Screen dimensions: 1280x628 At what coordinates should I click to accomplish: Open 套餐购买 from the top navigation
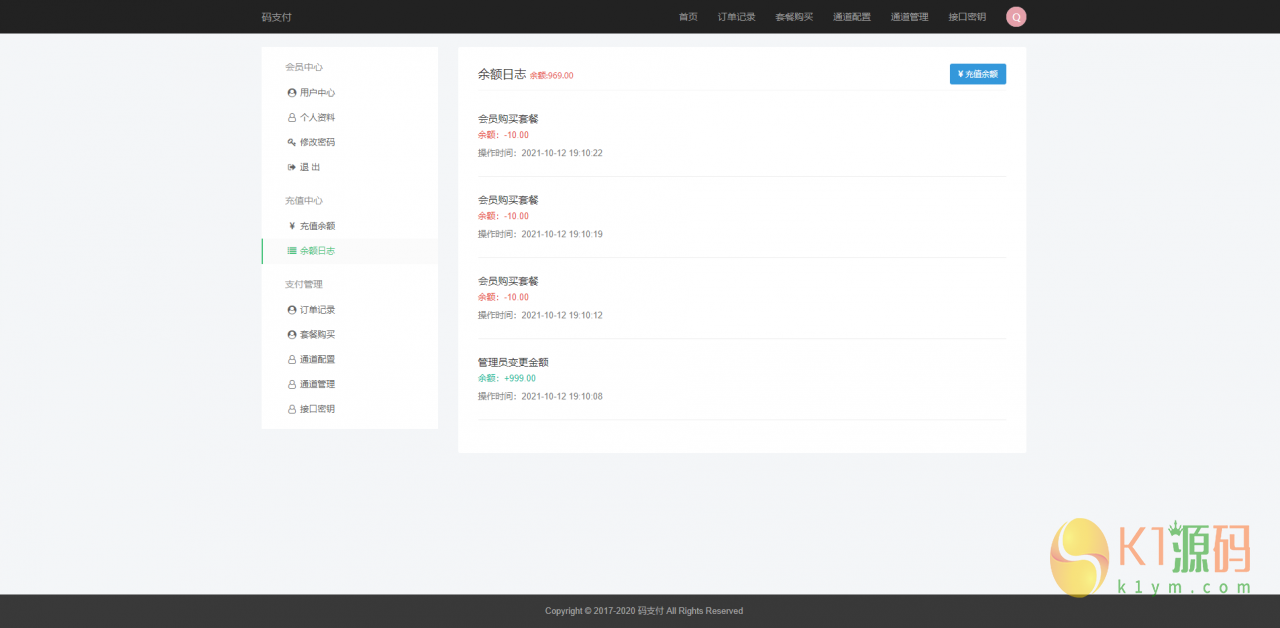click(794, 17)
